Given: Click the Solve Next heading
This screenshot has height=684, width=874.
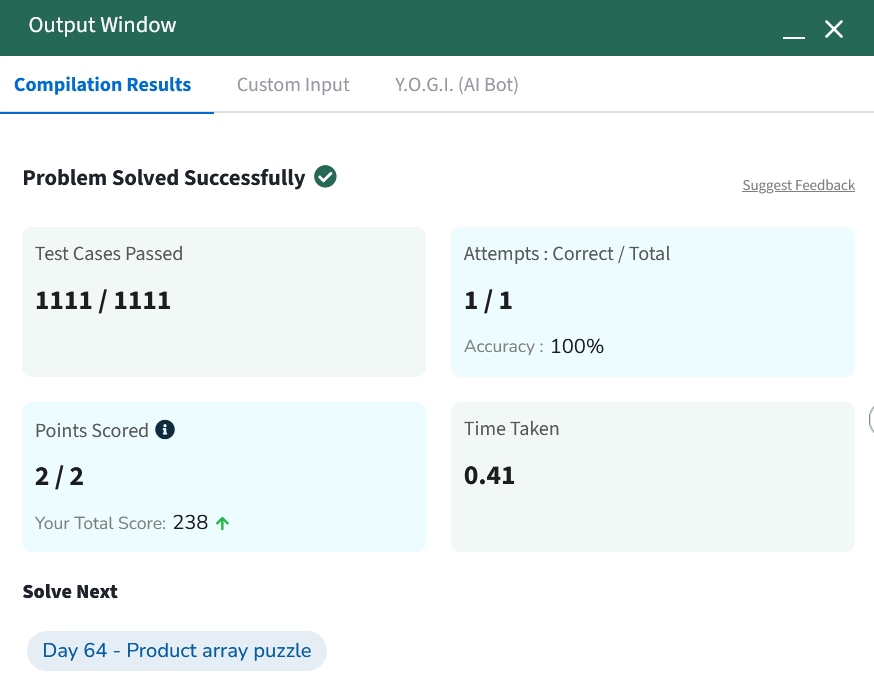Looking at the screenshot, I should coord(70,591).
